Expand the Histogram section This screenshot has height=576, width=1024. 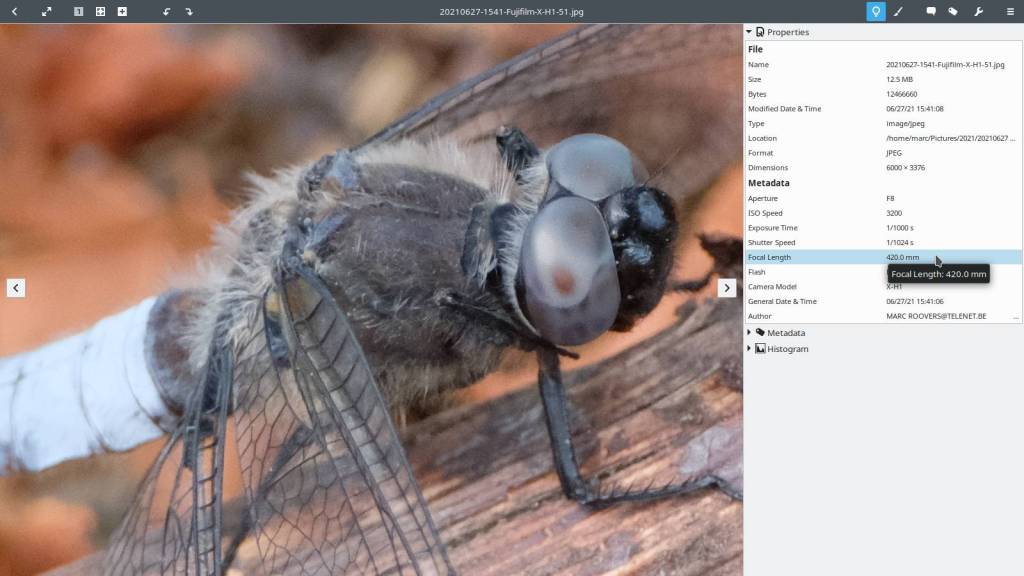point(749,349)
